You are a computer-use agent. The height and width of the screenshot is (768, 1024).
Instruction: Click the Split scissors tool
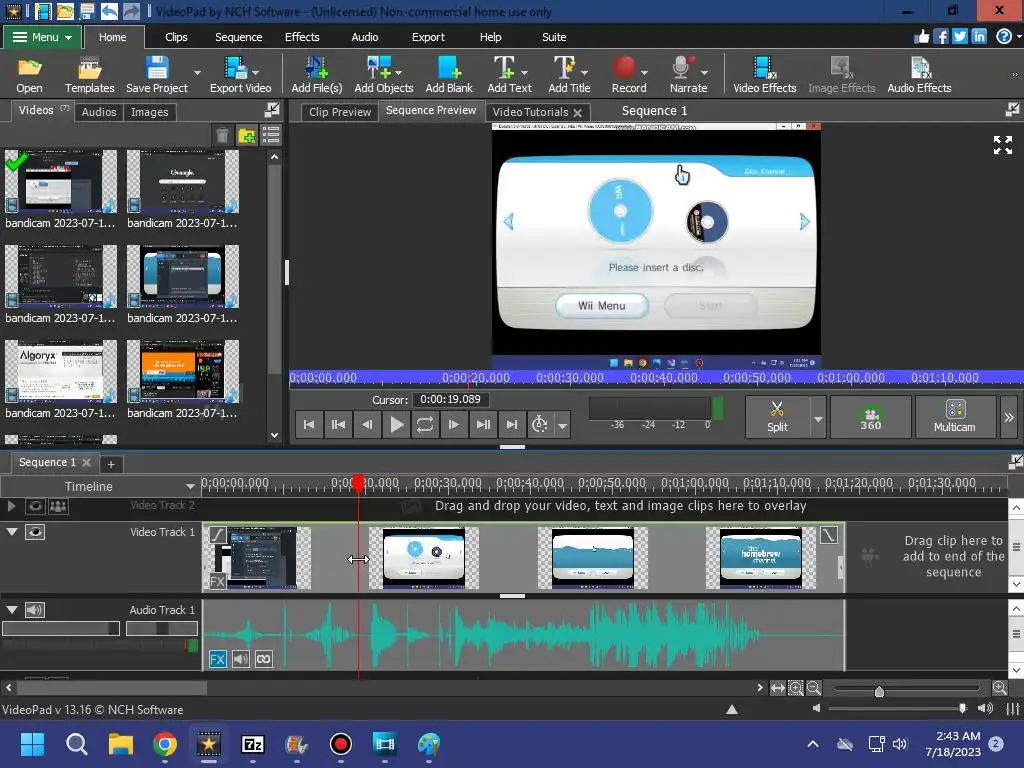777,417
